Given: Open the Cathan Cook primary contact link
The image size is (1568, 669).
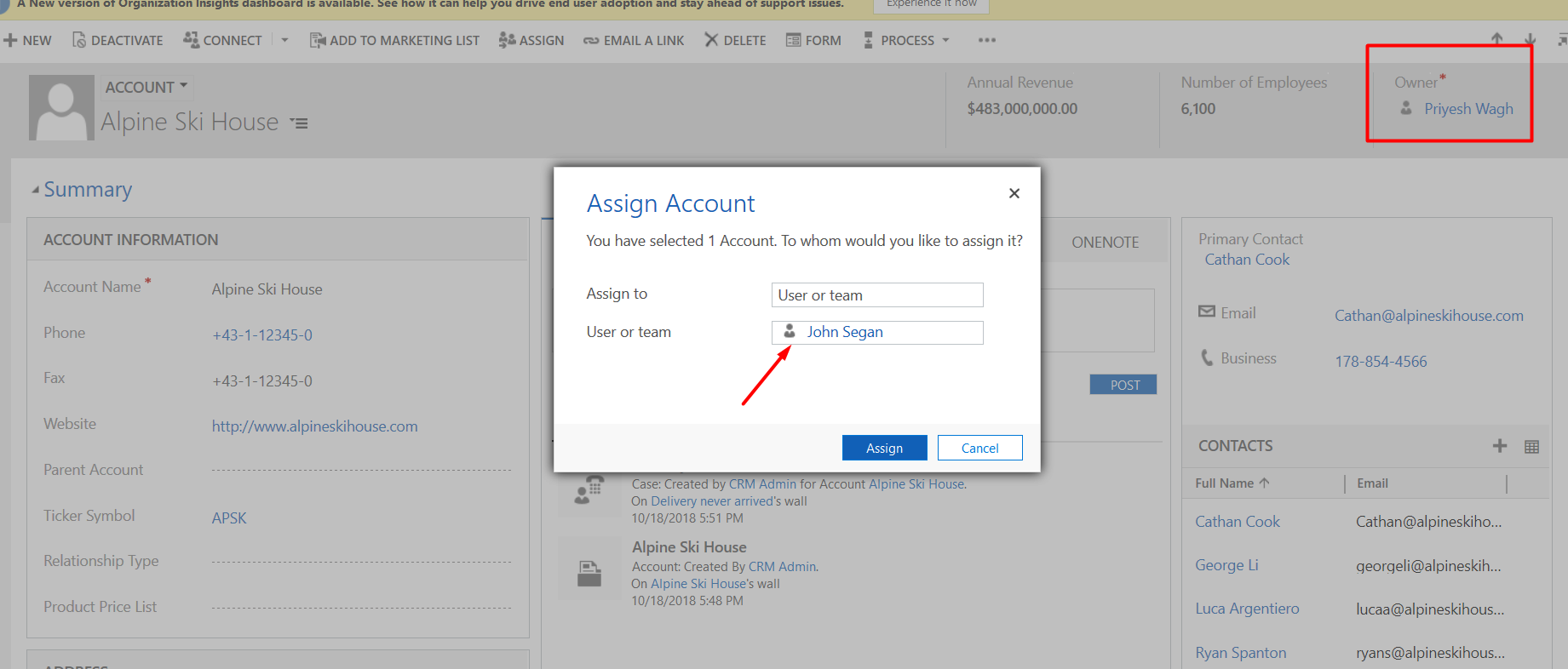Looking at the screenshot, I should pos(1247,260).
